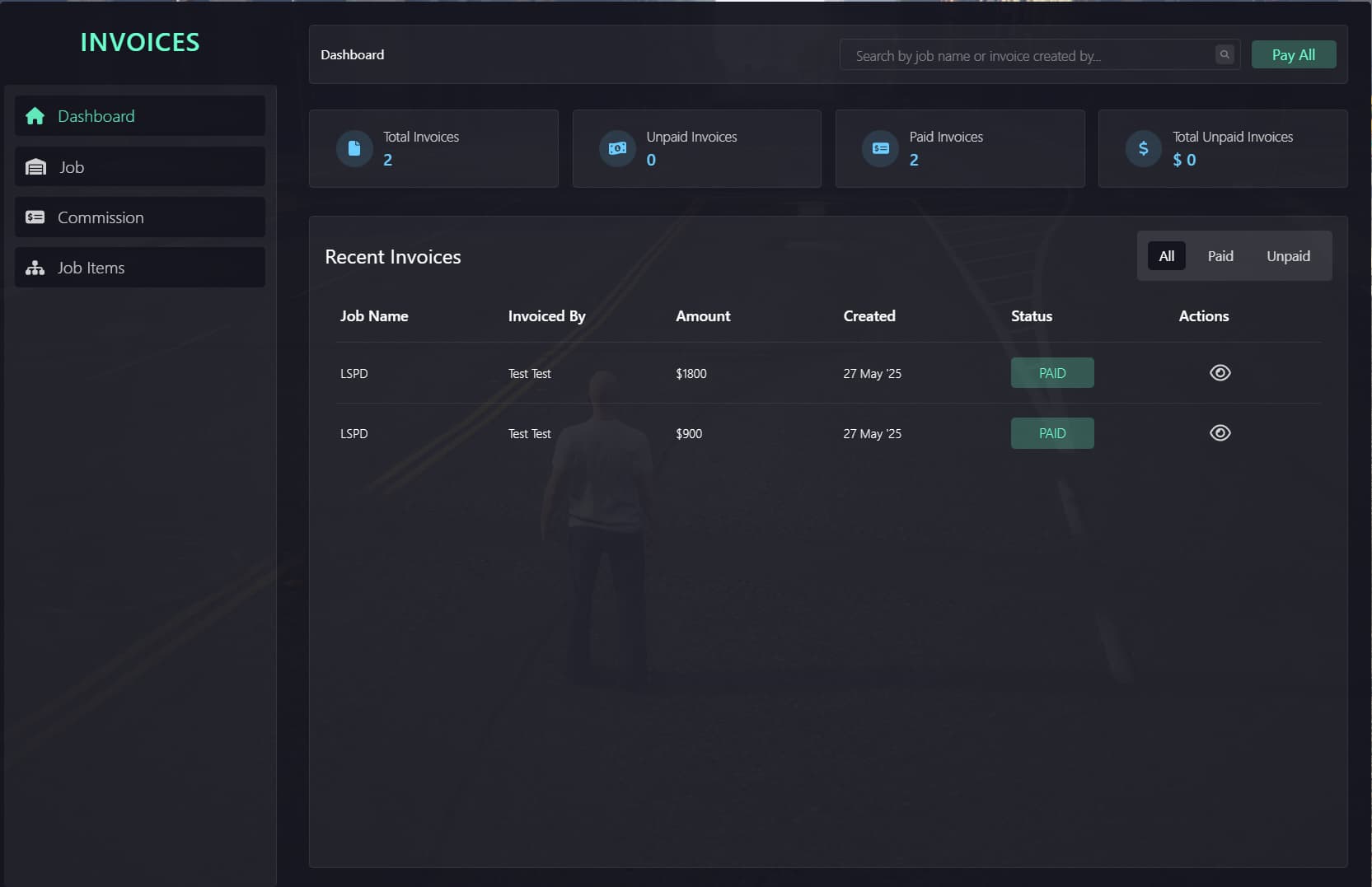This screenshot has width=1372, height=887.
Task: View the $1800 invoice via eye icon
Action: (1220, 373)
